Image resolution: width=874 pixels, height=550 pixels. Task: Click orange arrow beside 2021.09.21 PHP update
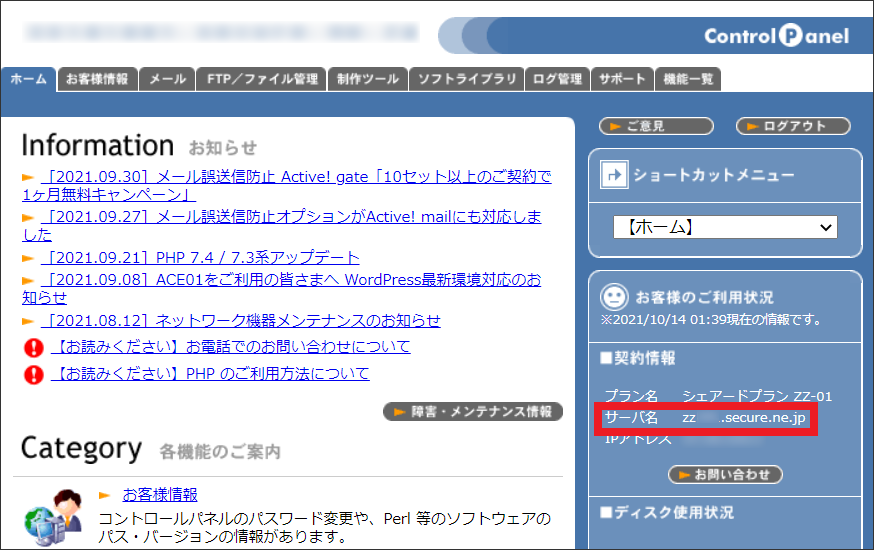click(x=28, y=258)
